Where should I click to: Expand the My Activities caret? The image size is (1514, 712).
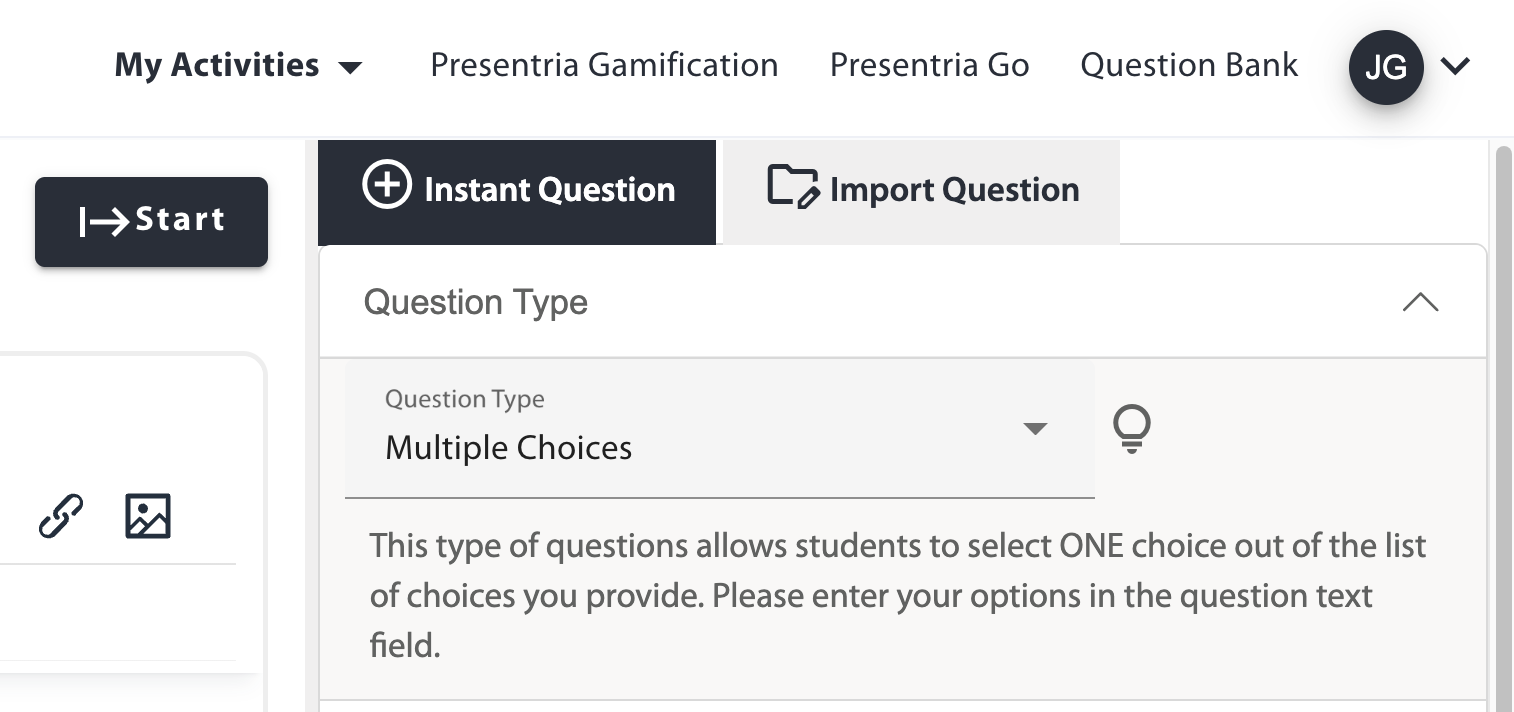[350, 68]
